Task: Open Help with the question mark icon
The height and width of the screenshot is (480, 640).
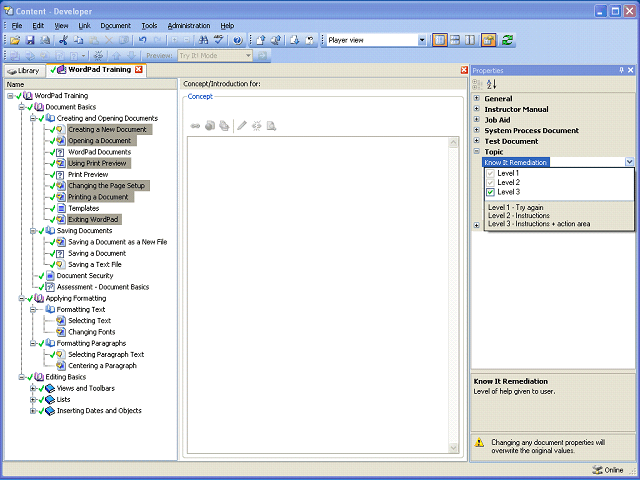Action: 238,40
